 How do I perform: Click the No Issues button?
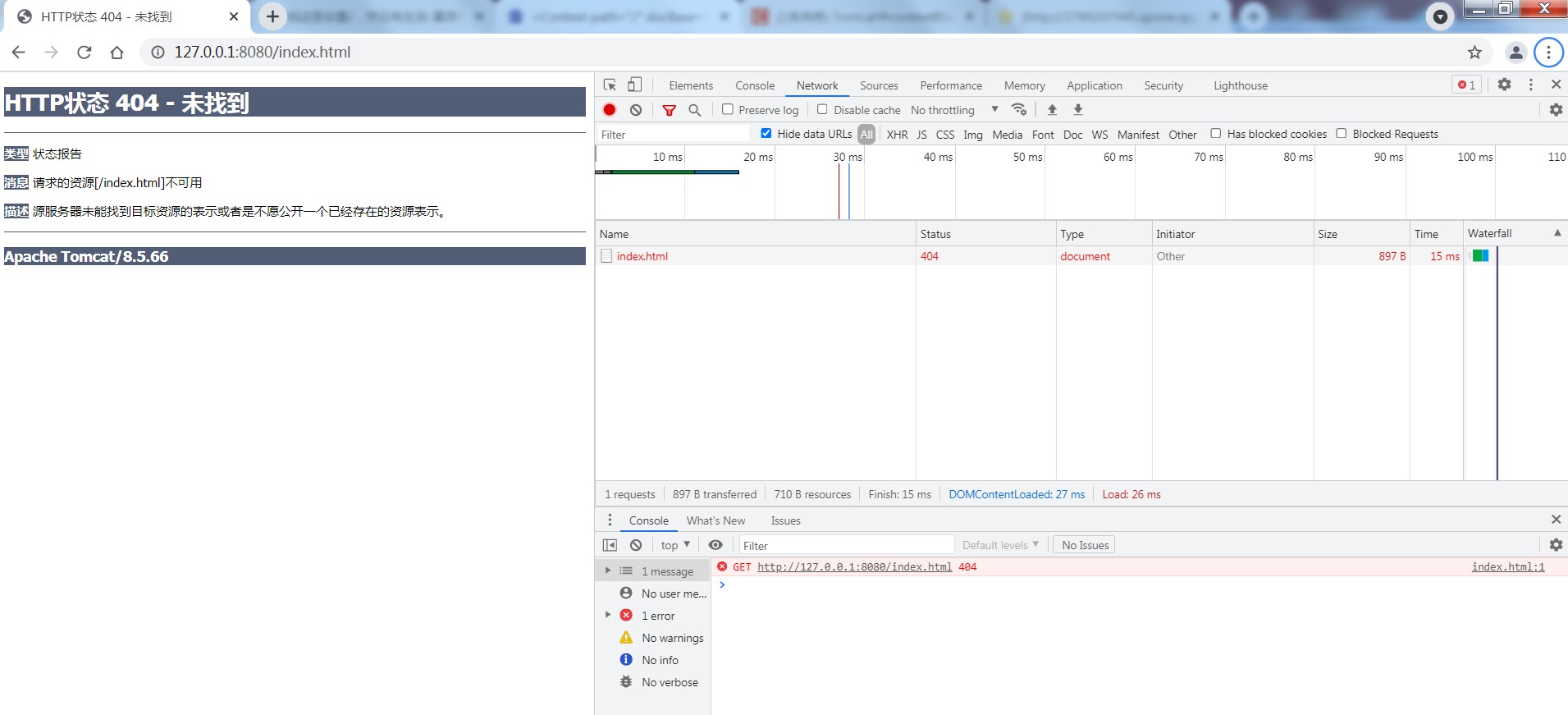point(1084,545)
